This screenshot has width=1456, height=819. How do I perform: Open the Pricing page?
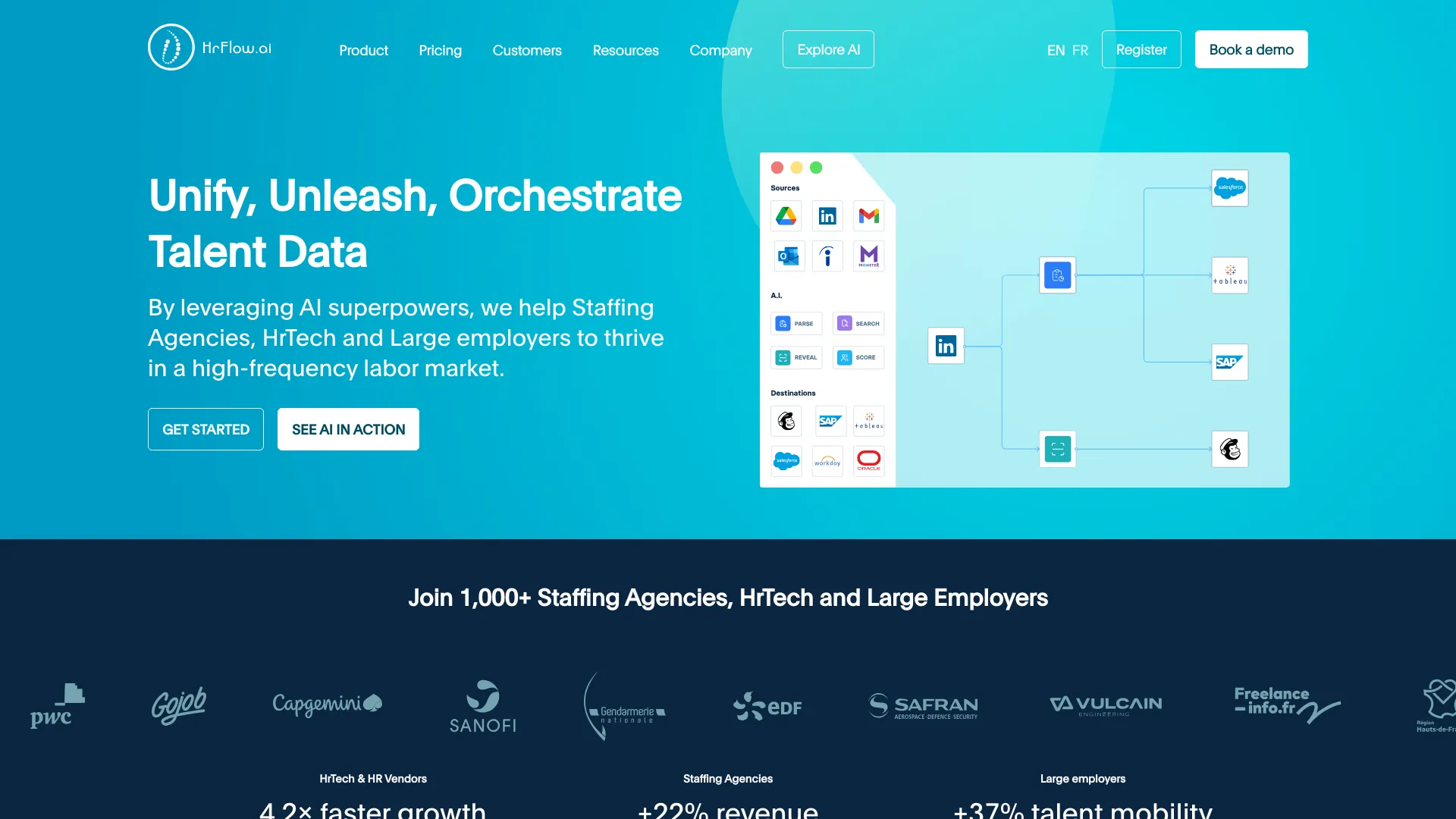440,49
